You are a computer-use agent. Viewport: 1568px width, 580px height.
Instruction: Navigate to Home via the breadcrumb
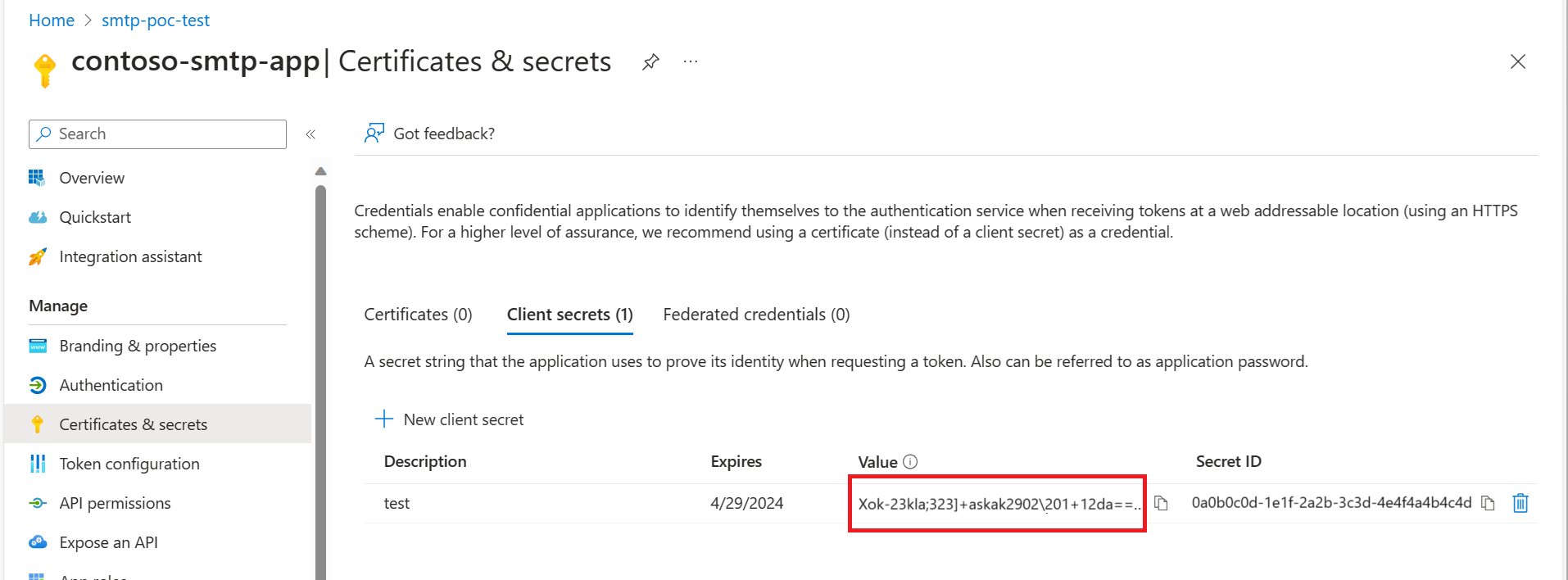click(x=51, y=20)
